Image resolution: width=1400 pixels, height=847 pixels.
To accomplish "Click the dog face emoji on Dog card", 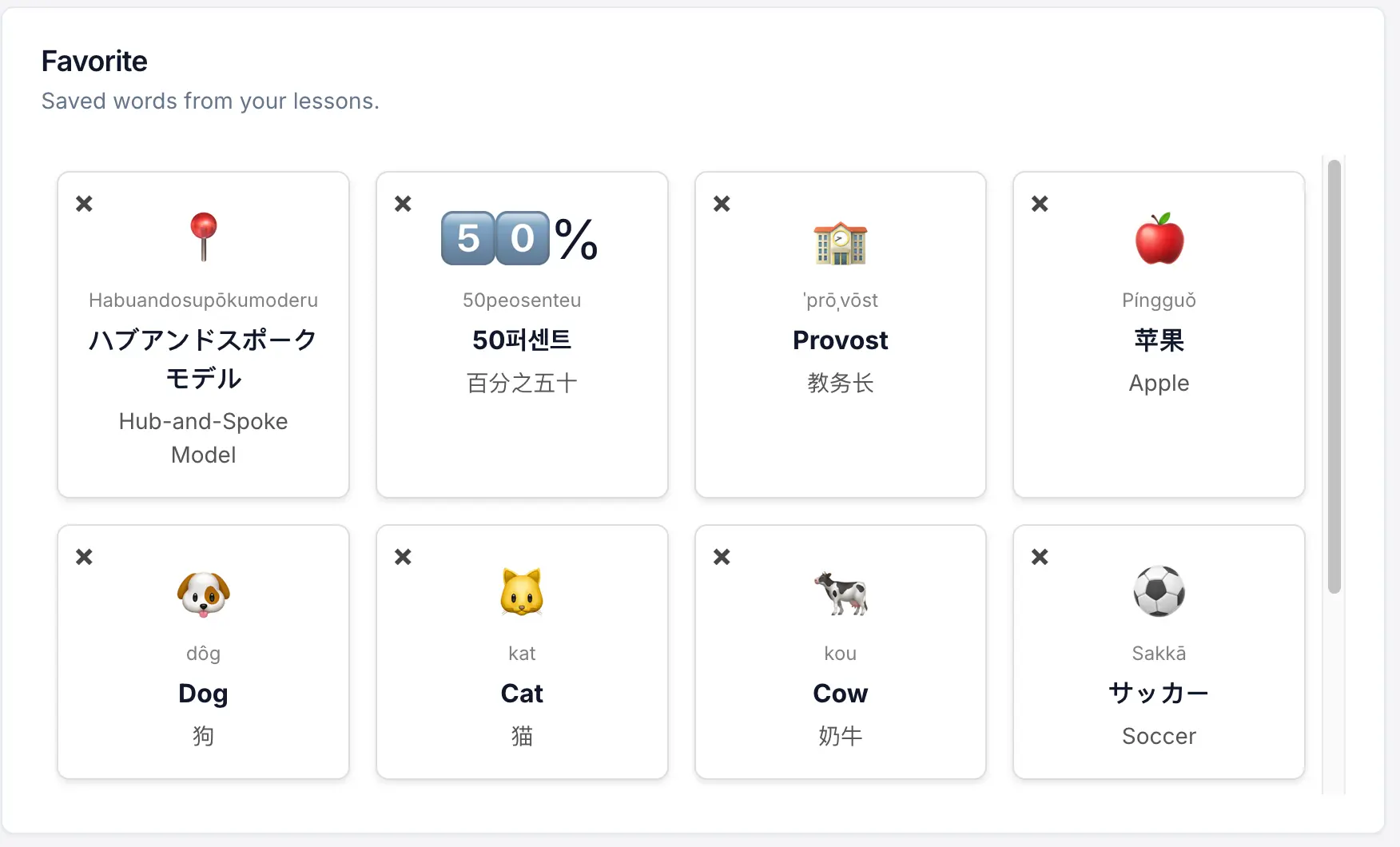I will point(203,594).
